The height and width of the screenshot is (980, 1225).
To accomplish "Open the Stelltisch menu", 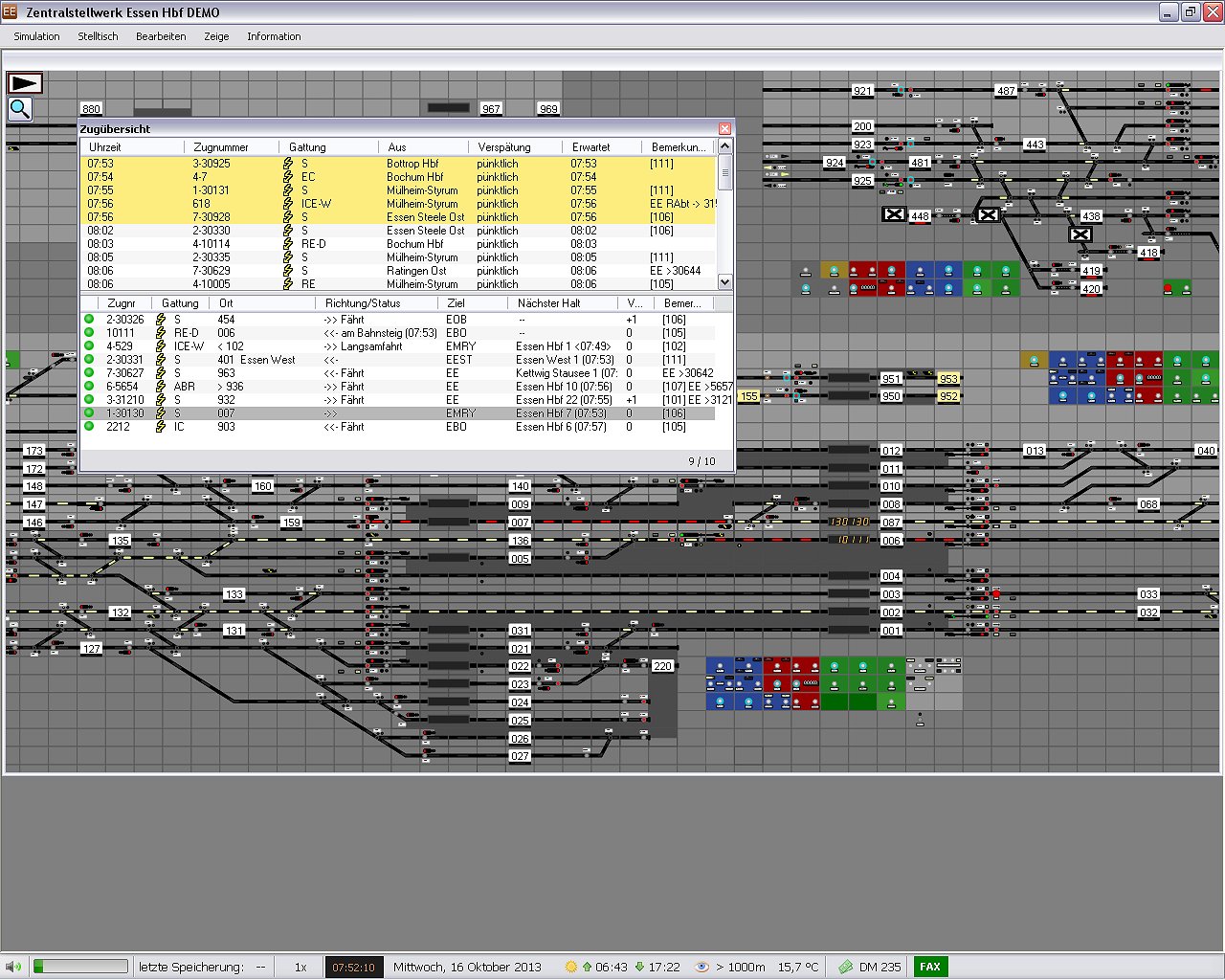I will [98, 36].
